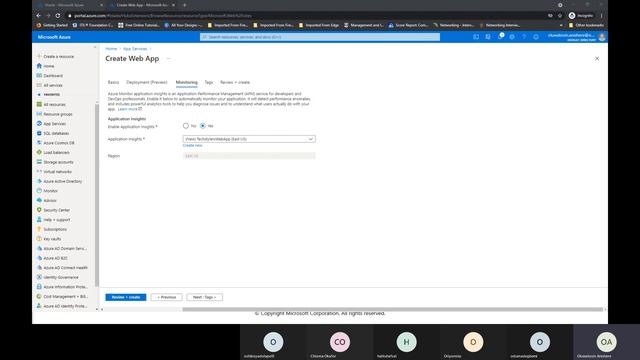This screenshot has width=640, height=360.
Task: Click the blue Review + create button
Action: tap(126, 297)
